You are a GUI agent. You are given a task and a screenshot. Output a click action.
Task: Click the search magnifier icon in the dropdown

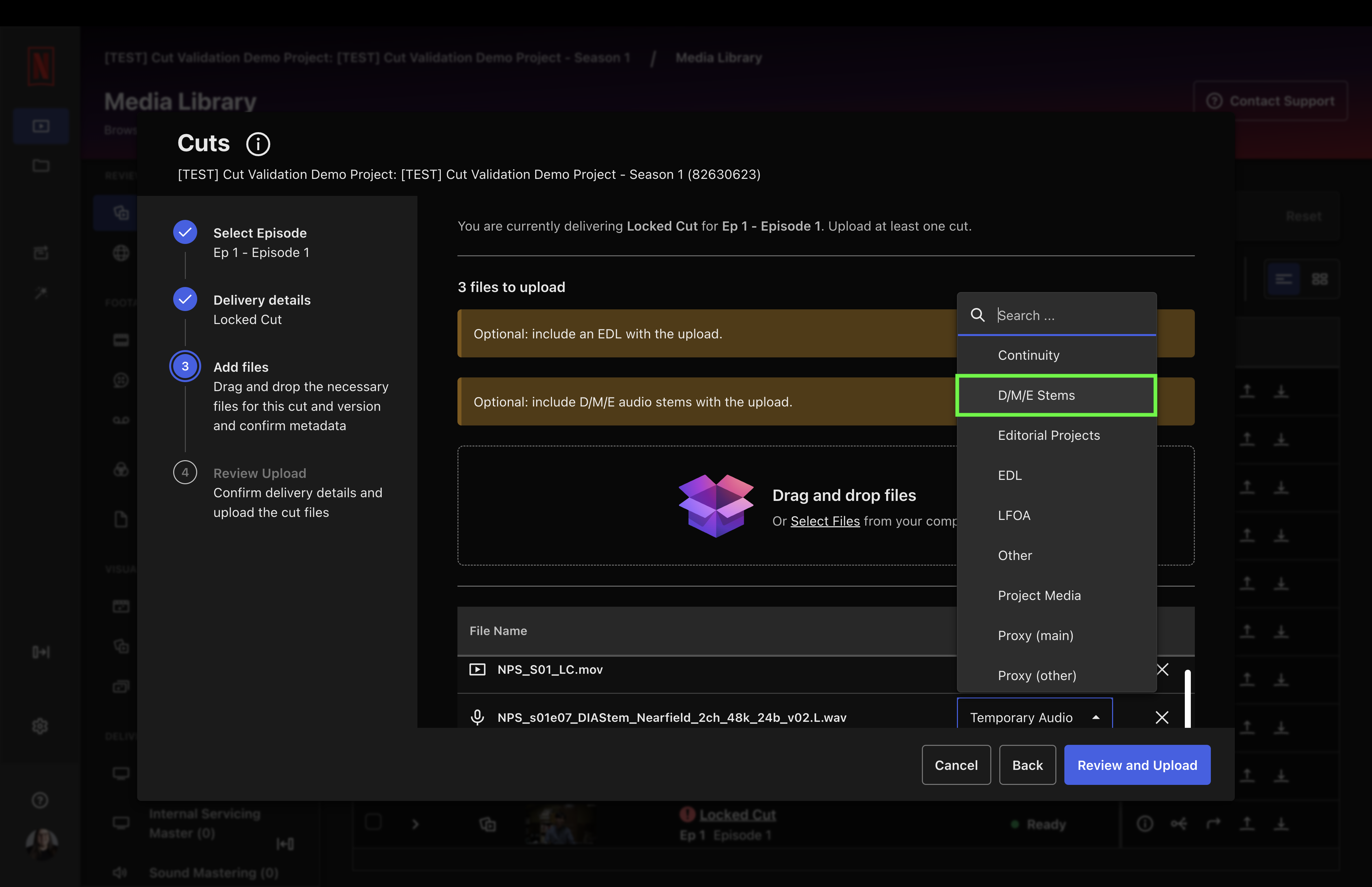point(977,315)
